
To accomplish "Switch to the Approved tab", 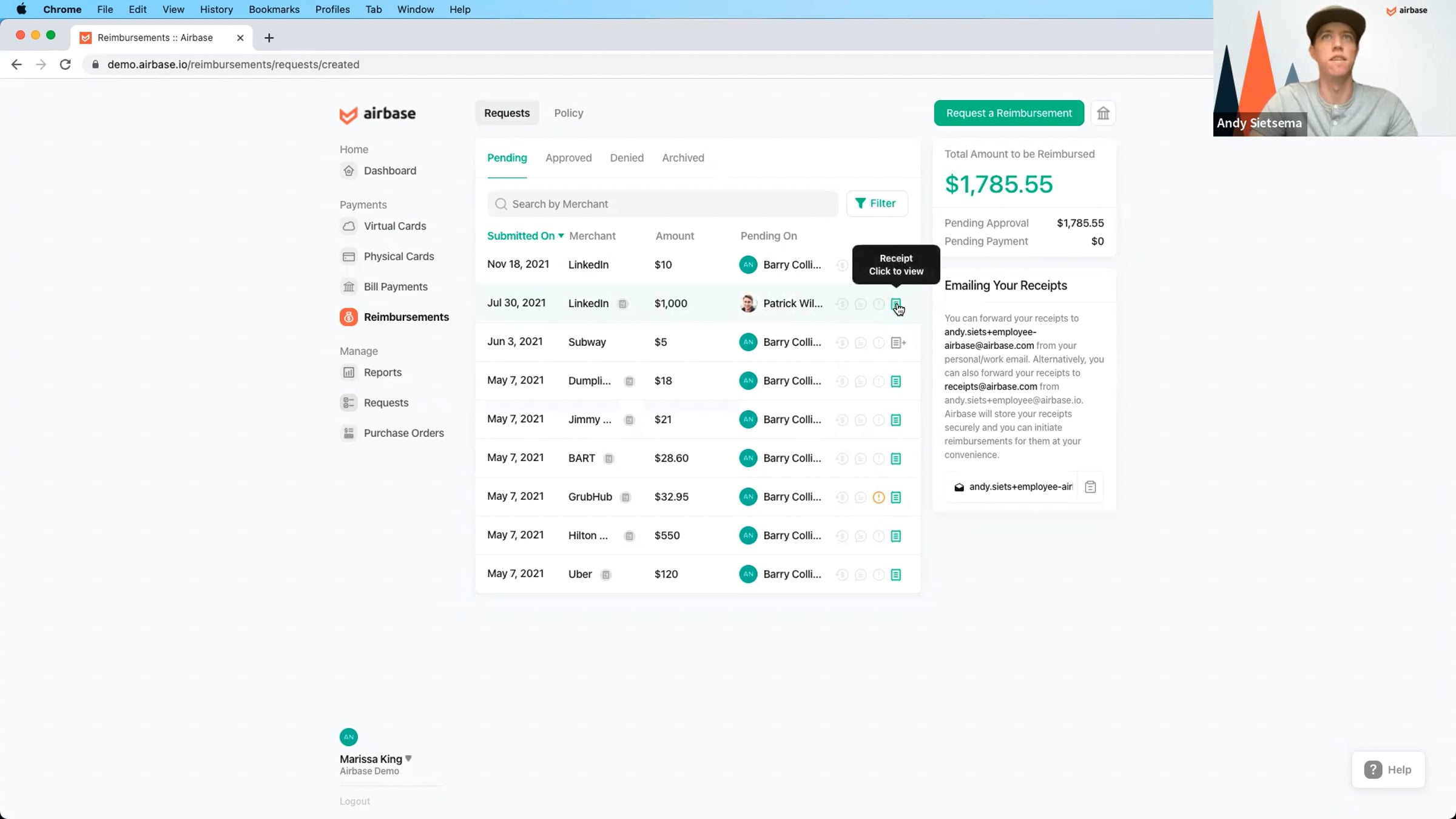I will click(x=568, y=158).
